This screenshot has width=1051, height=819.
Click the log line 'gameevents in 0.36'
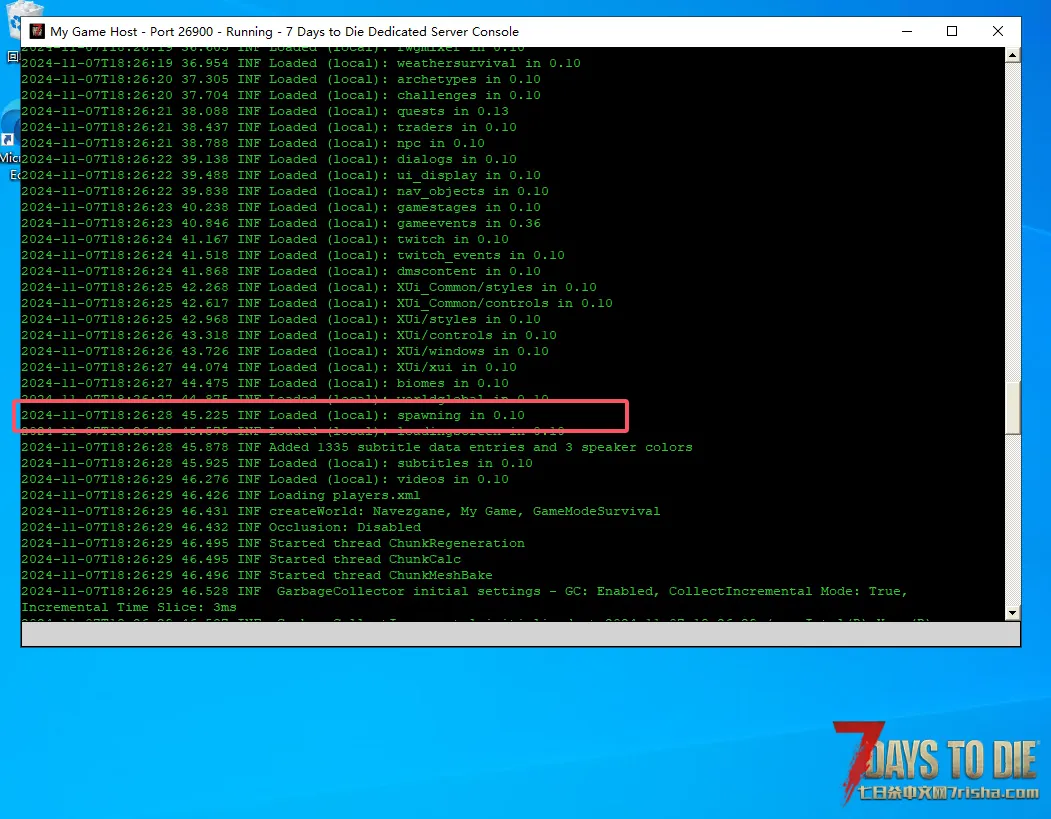[x=280, y=223]
